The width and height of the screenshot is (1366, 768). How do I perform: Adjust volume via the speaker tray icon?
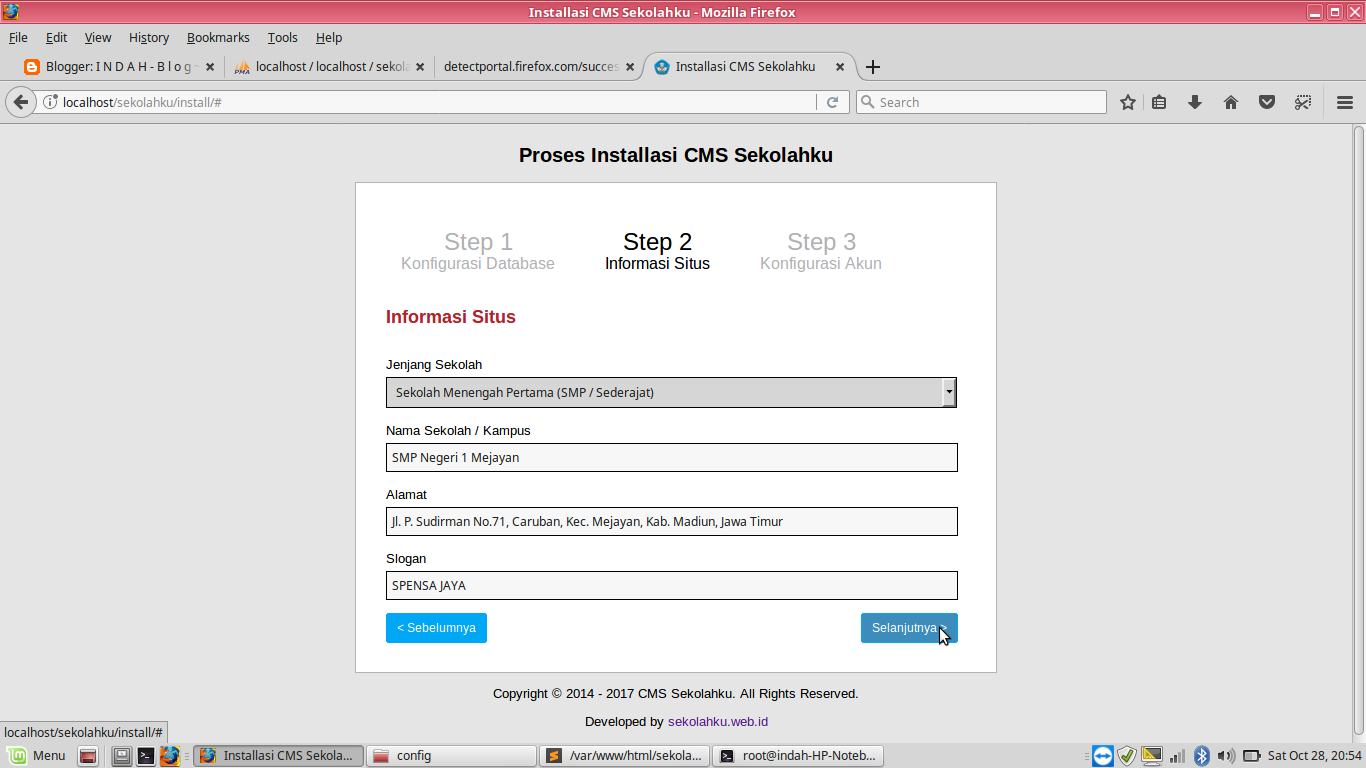(1225, 755)
